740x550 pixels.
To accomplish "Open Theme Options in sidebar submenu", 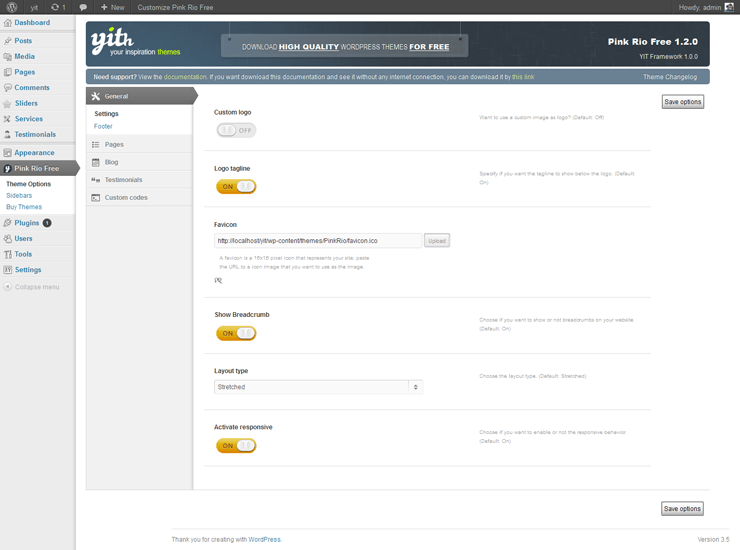I will pos(28,184).
